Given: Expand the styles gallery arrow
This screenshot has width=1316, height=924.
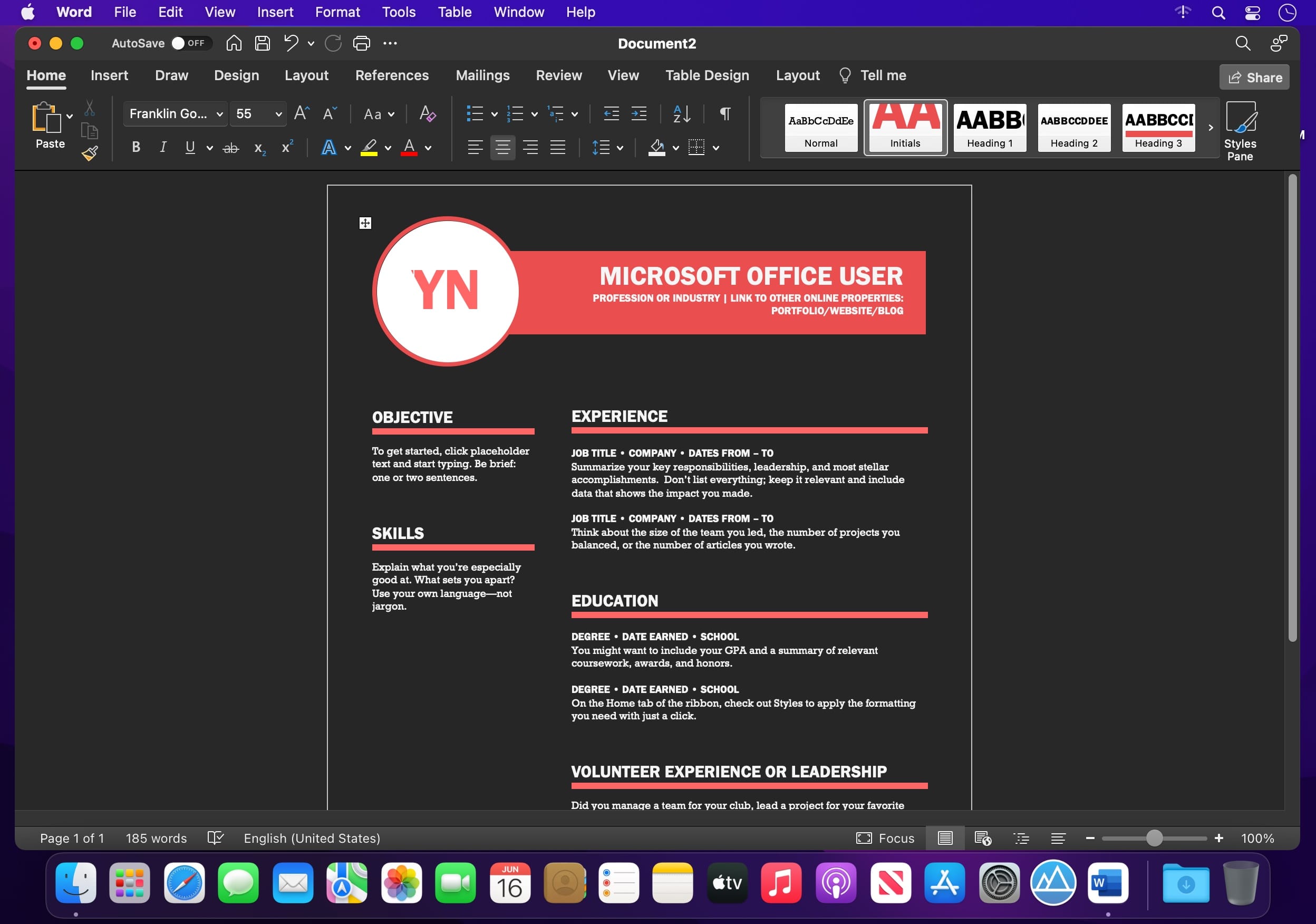Looking at the screenshot, I should pos(1210,127).
